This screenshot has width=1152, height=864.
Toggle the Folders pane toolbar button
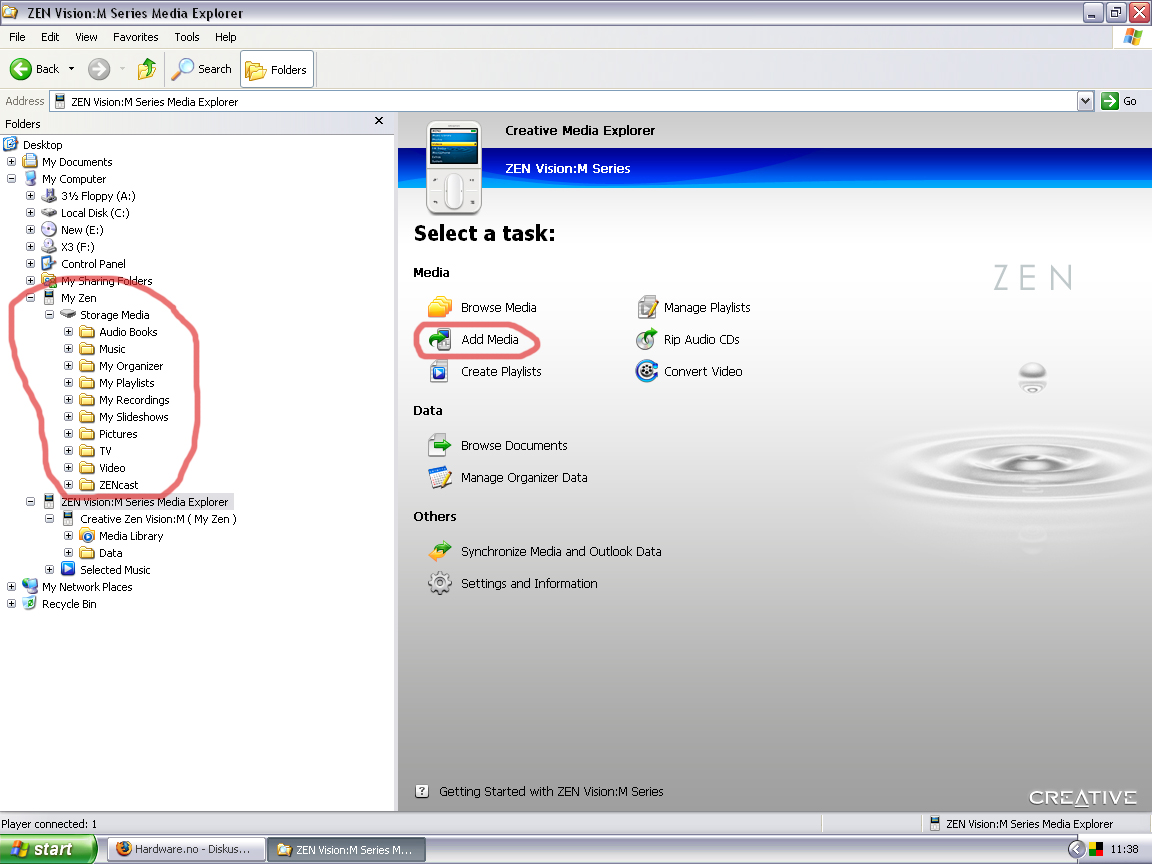[x=276, y=70]
